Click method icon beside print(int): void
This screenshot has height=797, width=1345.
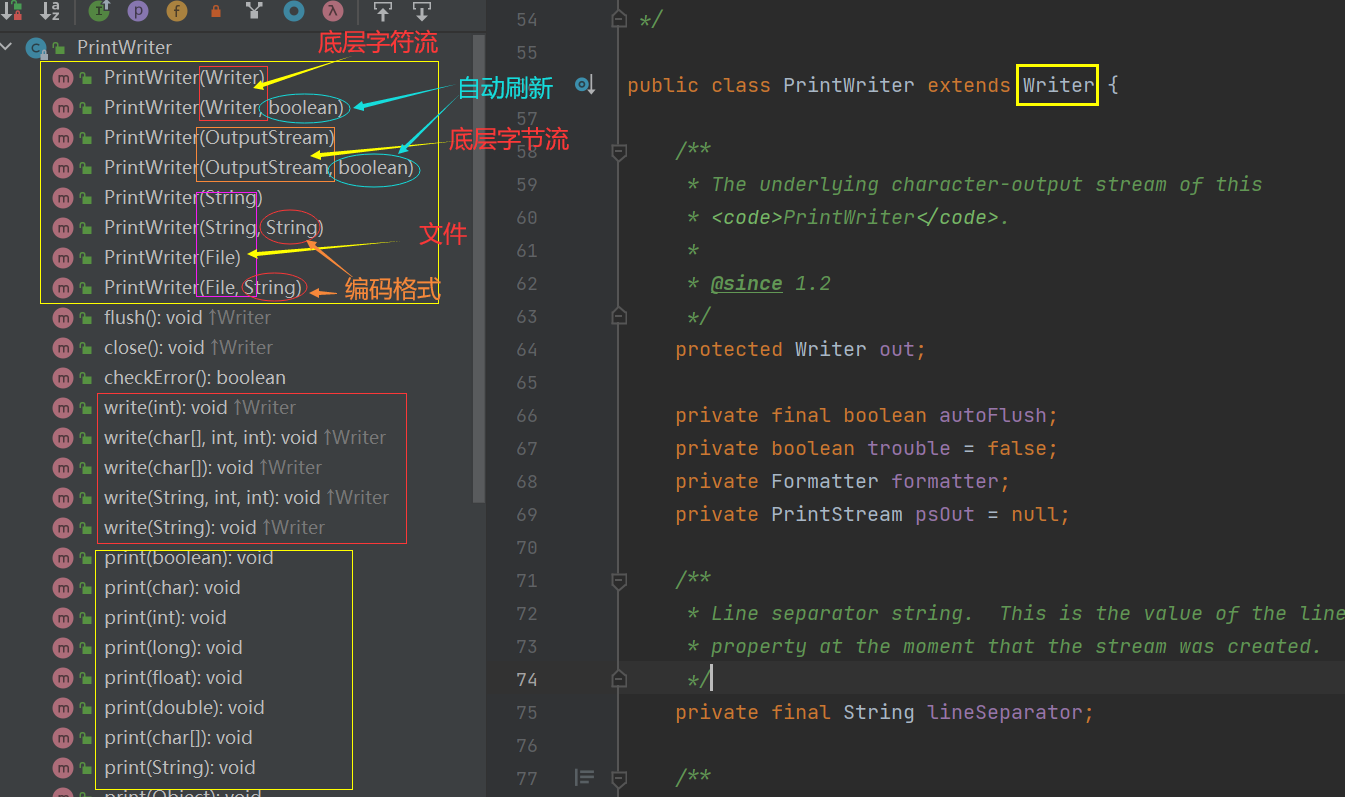(63, 617)
